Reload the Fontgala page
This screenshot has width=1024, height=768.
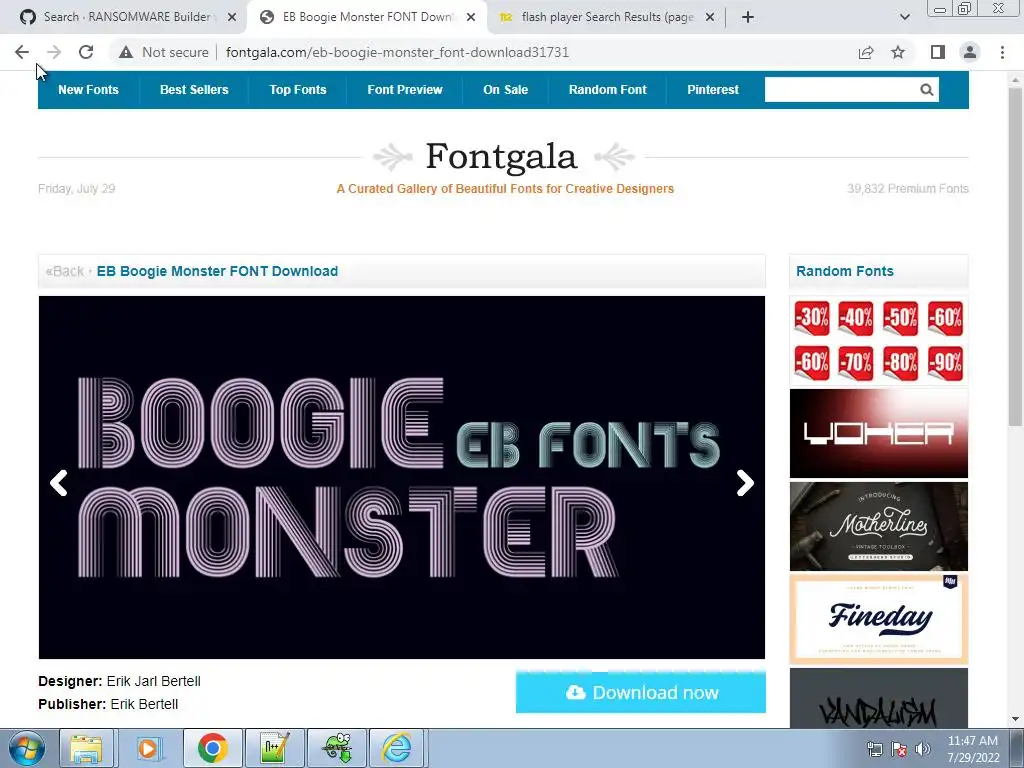(86, 52)
